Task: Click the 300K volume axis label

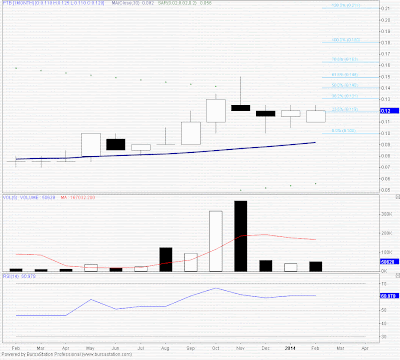Action: coord(387,214)
